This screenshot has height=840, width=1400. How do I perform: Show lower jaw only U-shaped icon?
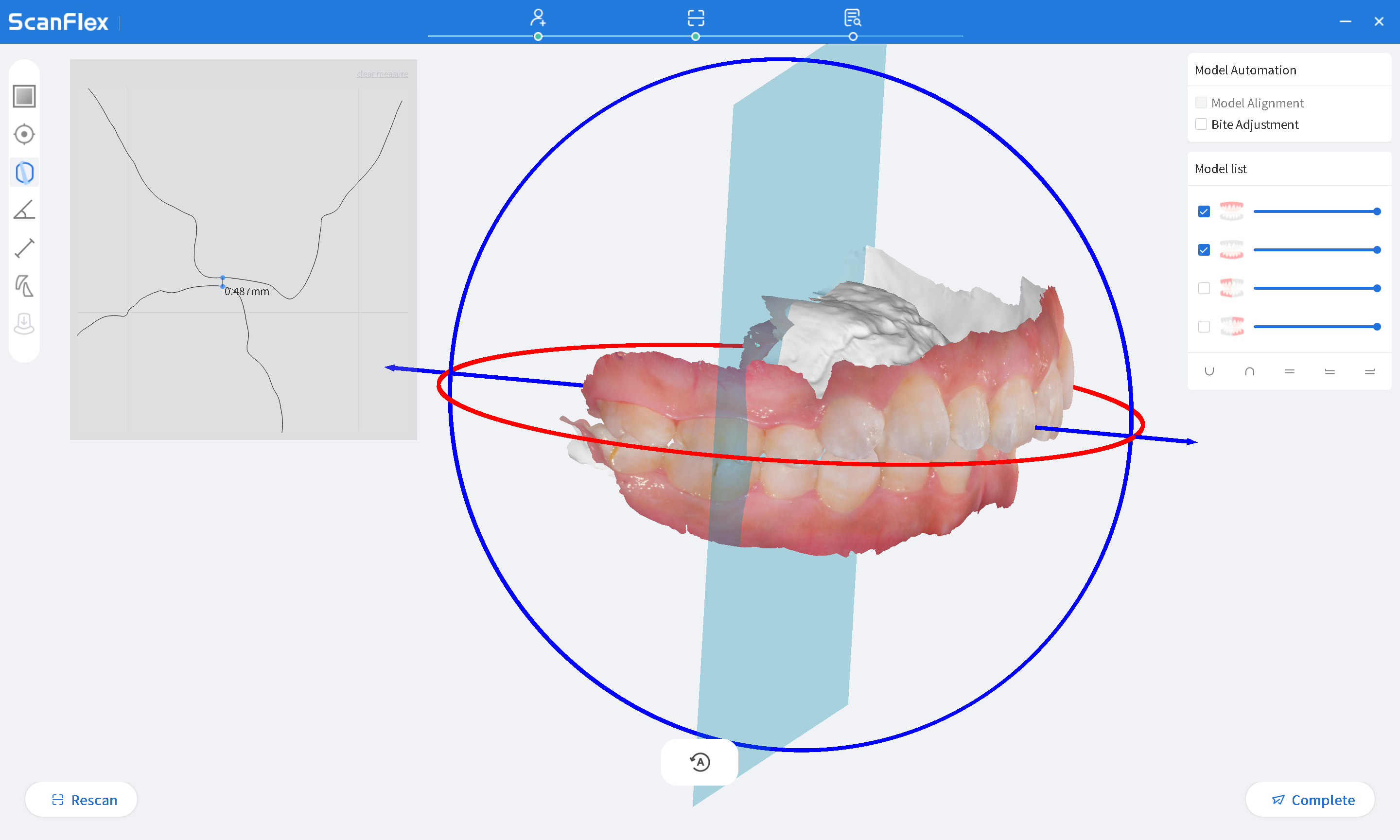pos(1209,371)
